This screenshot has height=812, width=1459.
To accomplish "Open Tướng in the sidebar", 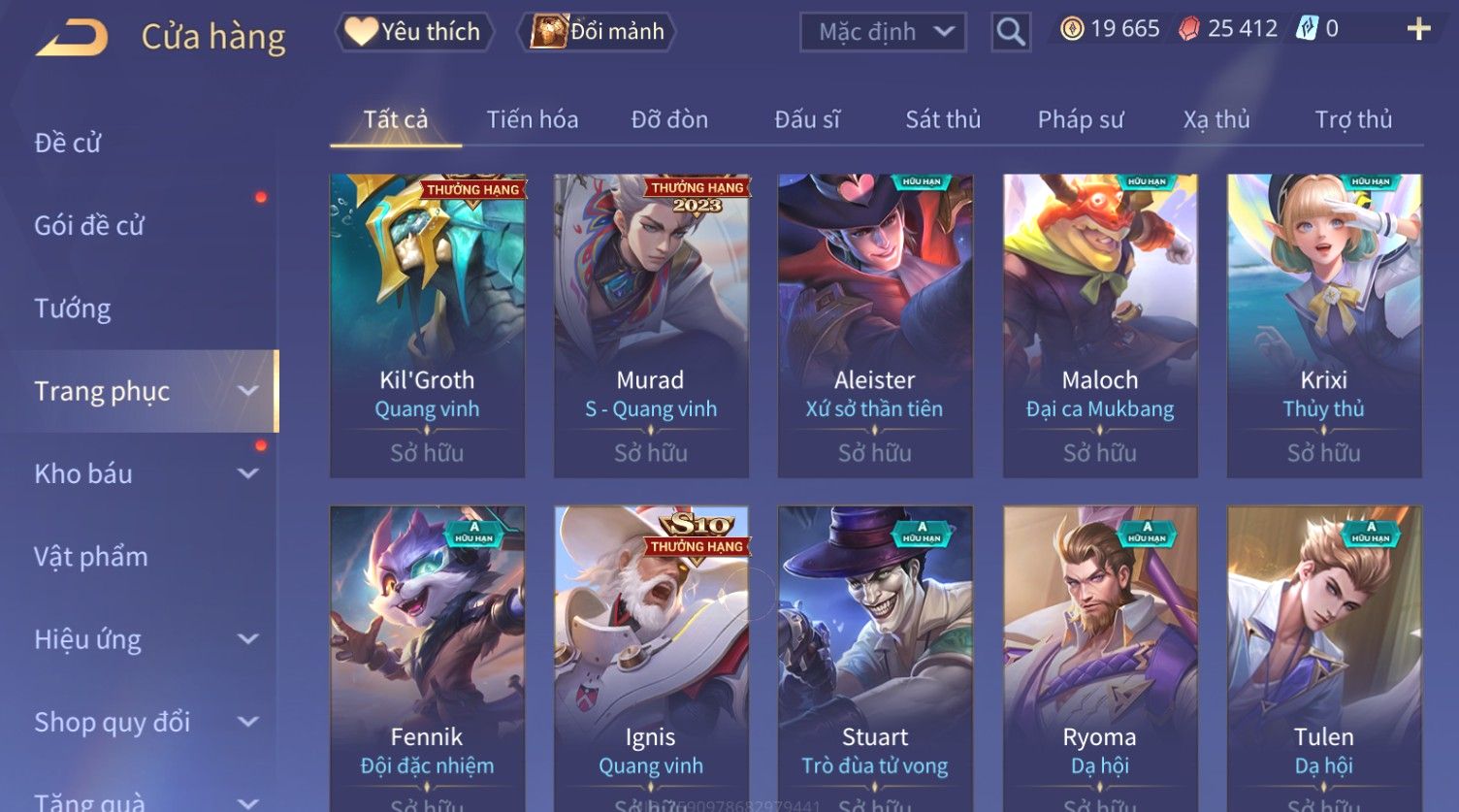I will (73, 309).
